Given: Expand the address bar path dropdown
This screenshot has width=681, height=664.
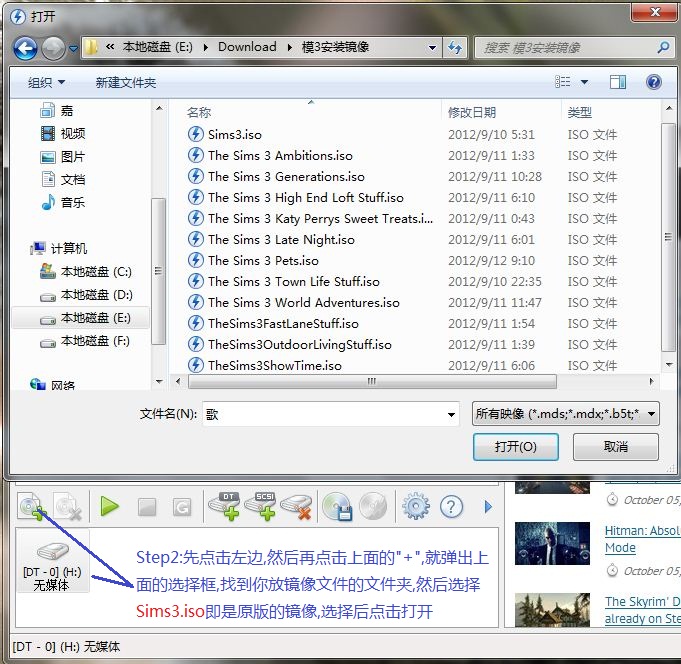Looking at the screenshot, I should pos(432,47).
